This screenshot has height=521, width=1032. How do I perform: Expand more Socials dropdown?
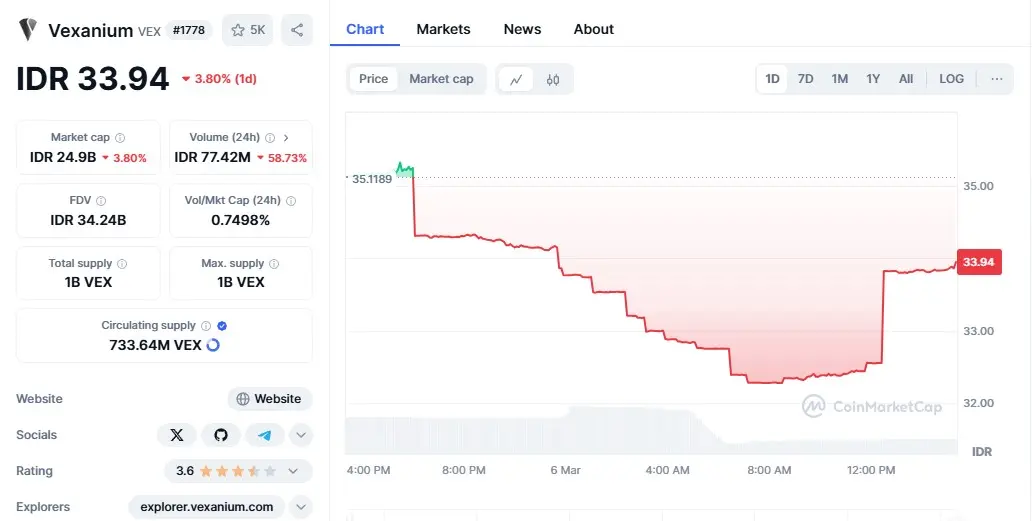pos(301,435)
